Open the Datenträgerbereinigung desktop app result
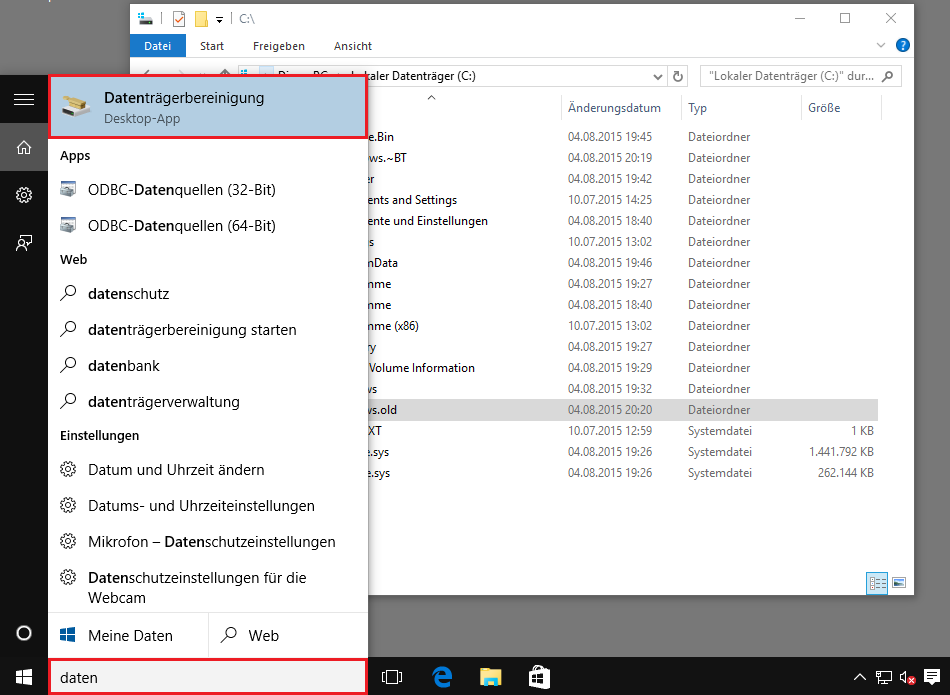Viewport: 950px width, 695px height. click(208, 107)
